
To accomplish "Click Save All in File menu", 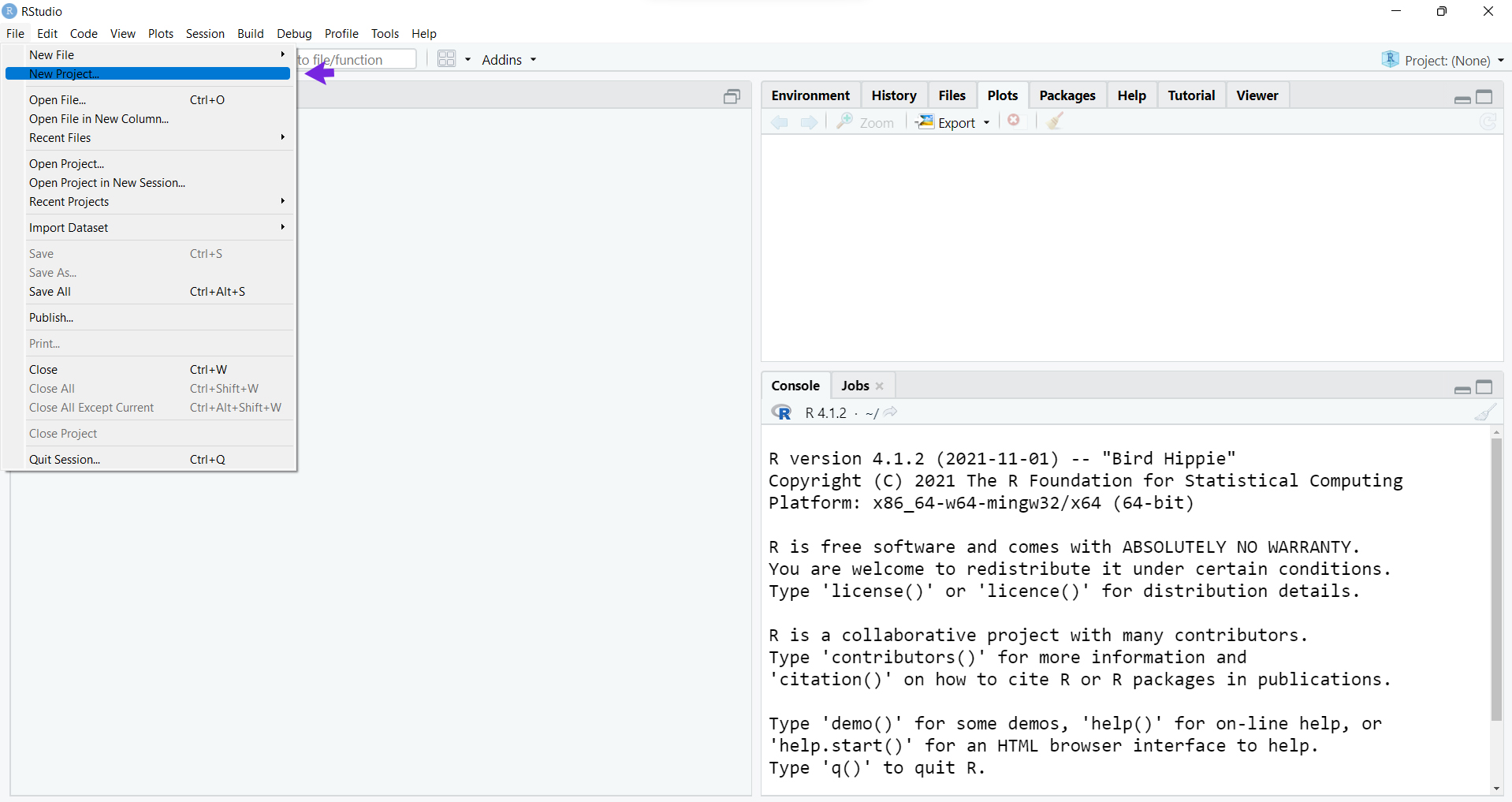I will [149, 291].
